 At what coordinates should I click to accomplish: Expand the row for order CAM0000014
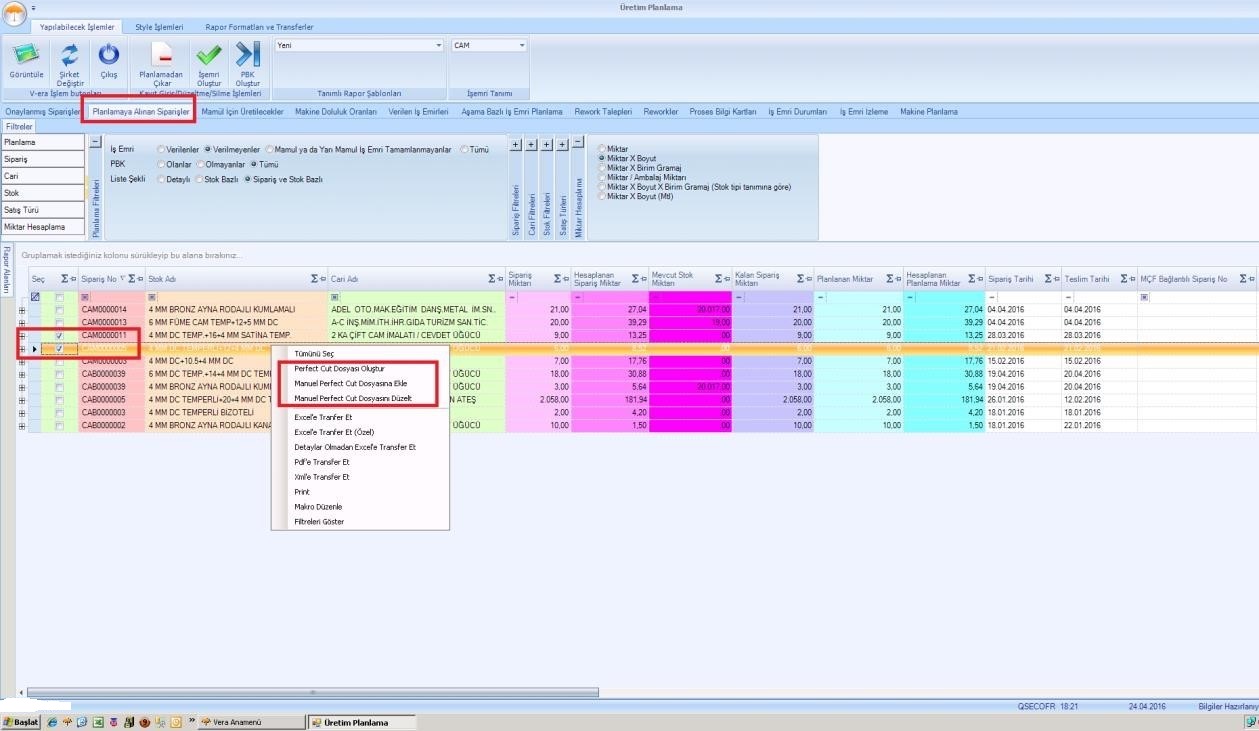22,310
